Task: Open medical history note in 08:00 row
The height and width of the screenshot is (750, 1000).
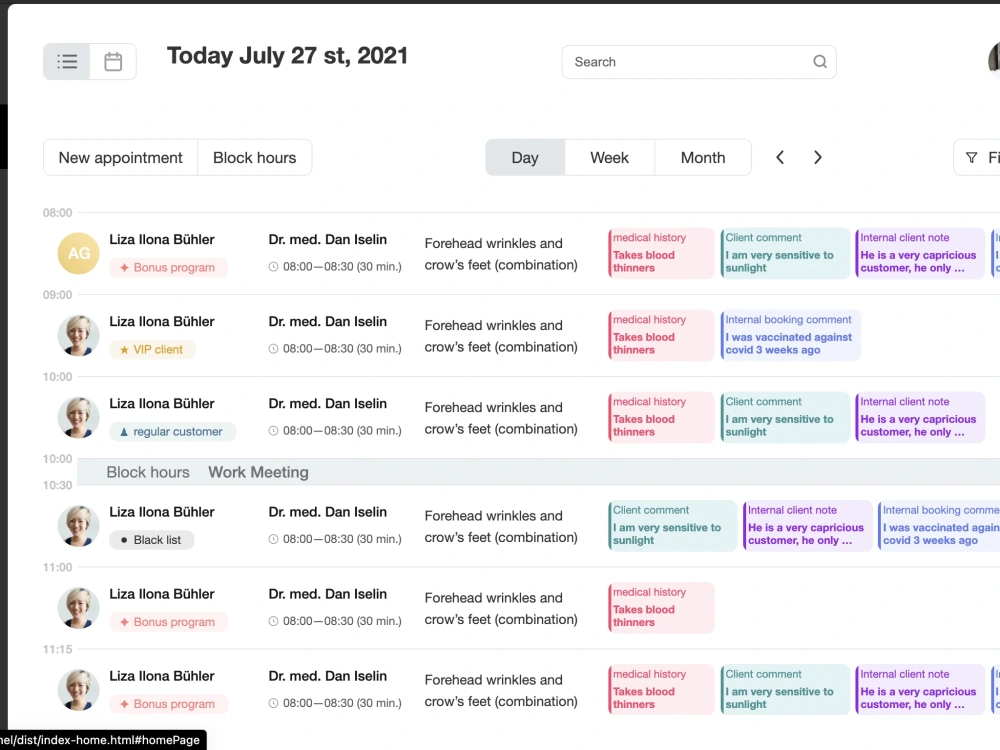Action: click(661, 253)
